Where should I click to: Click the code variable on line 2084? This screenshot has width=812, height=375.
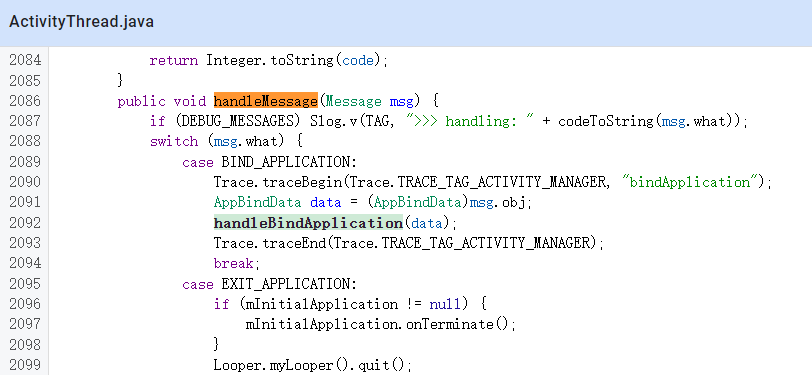(x=358, y=61)
